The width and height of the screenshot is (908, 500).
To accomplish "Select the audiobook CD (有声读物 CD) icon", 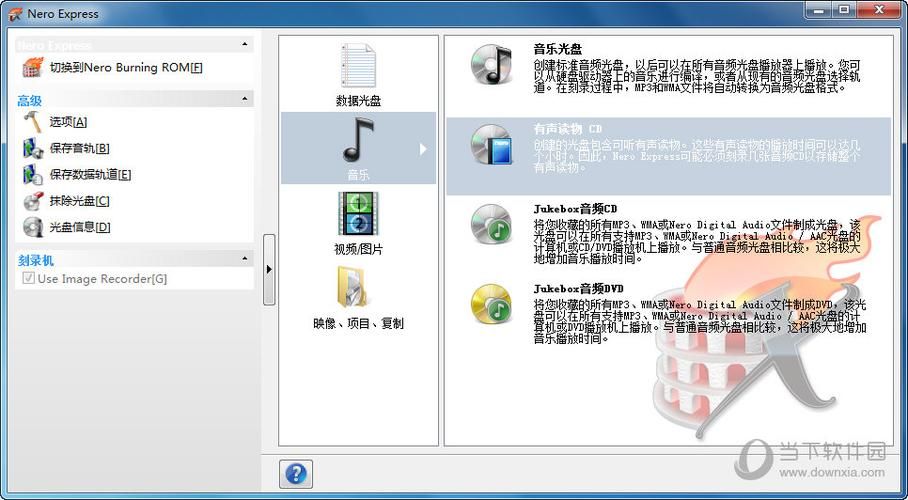I will point(491,145).
